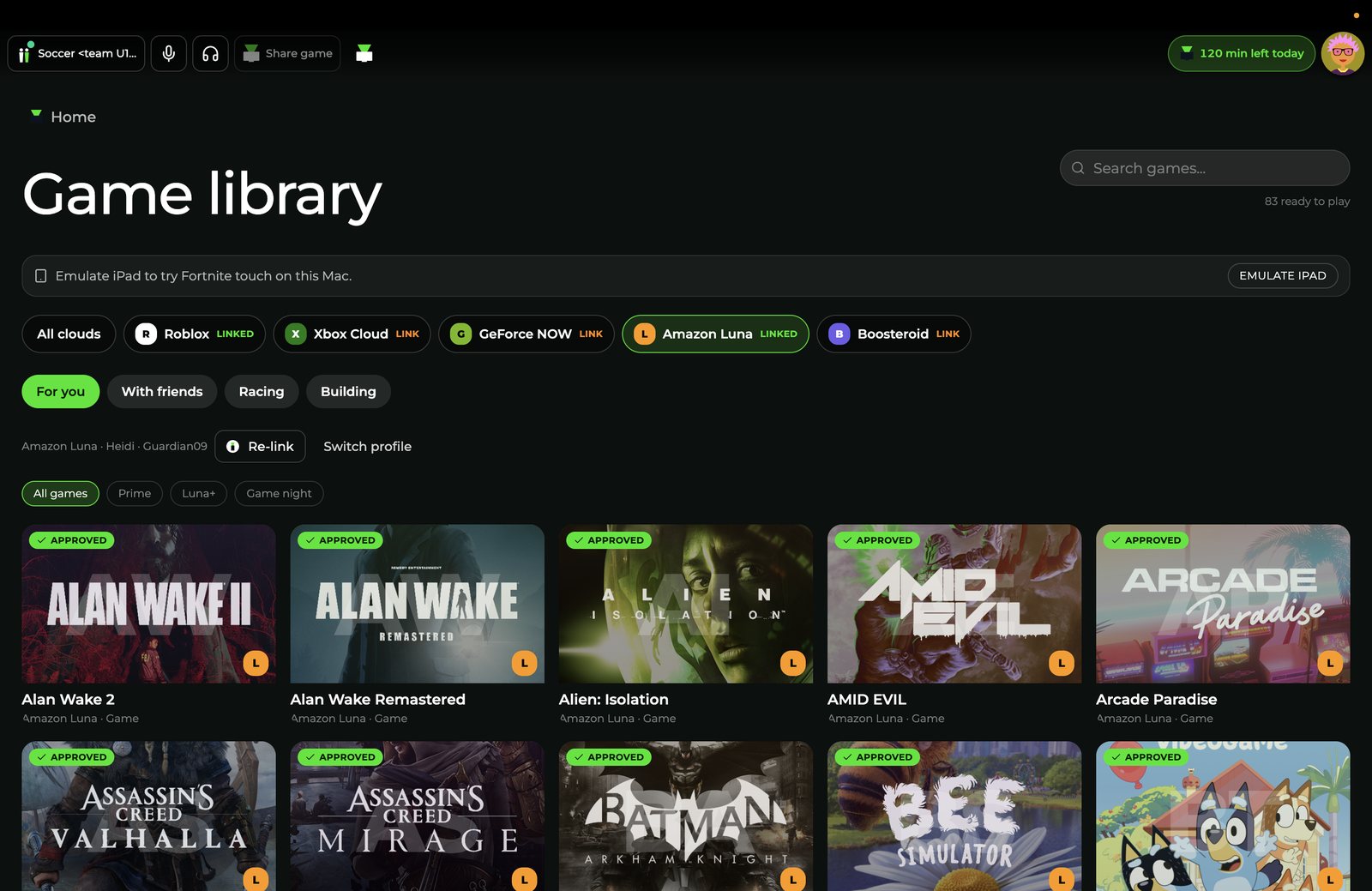The height and width of the screenshot is (891, 1372).
Task: Select the Boosteroid cloud filter
Action: pos(894,334)
